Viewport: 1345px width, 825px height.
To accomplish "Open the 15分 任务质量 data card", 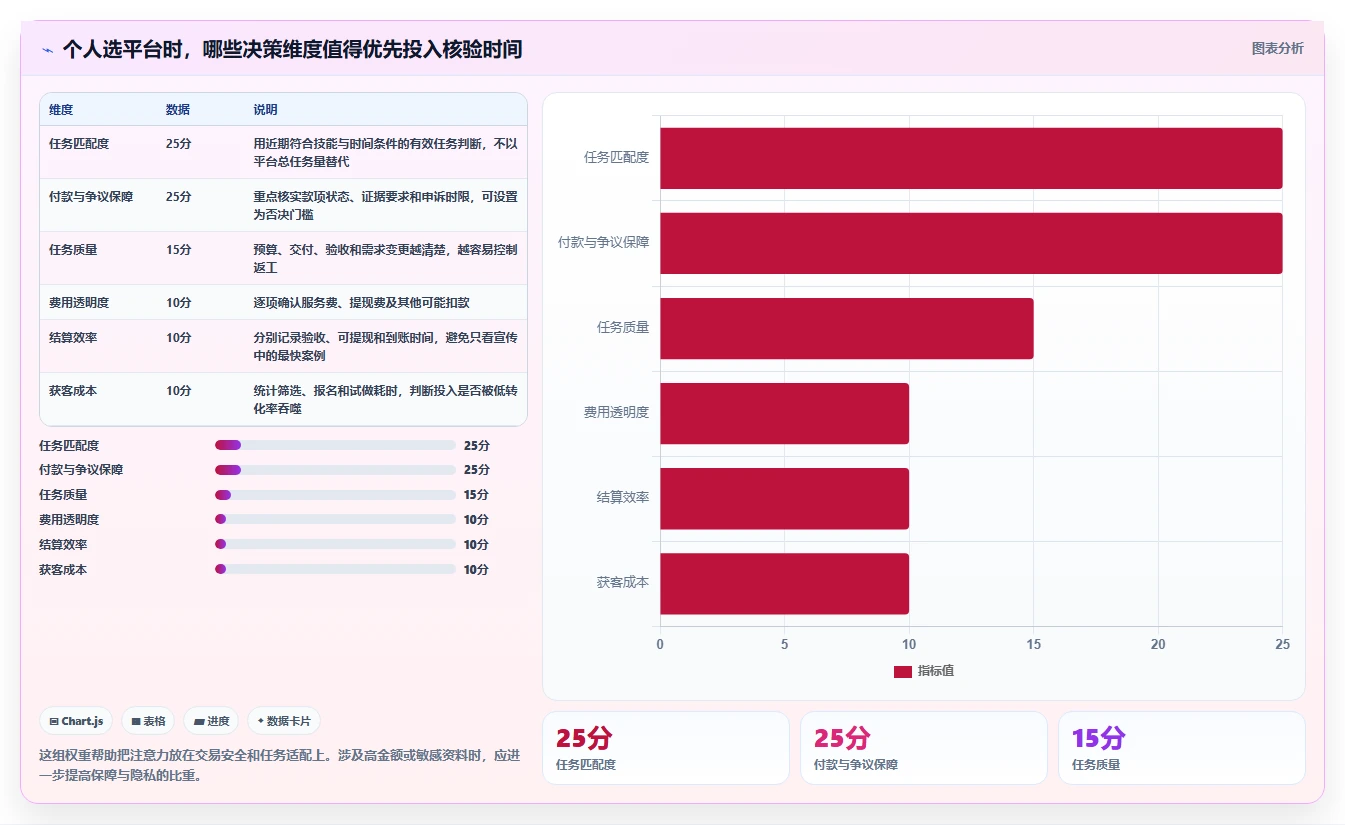I will coord(1182,748).
